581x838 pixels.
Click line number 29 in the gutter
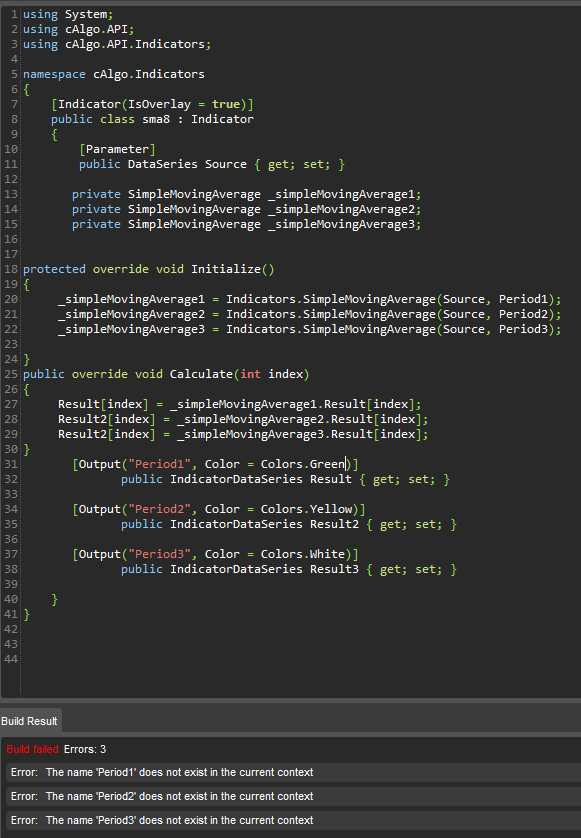point(11,434)
